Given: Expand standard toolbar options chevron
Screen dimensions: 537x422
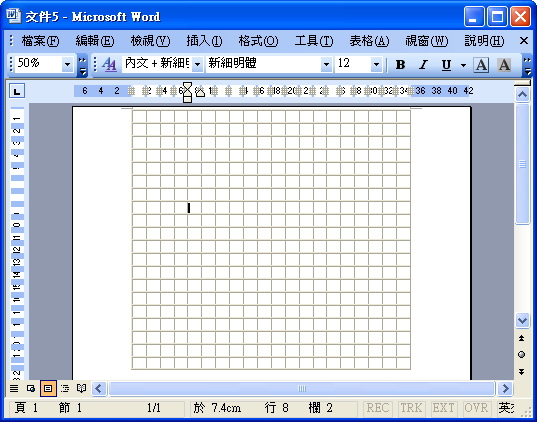Looking at the screenshot, I should [83, 65].
